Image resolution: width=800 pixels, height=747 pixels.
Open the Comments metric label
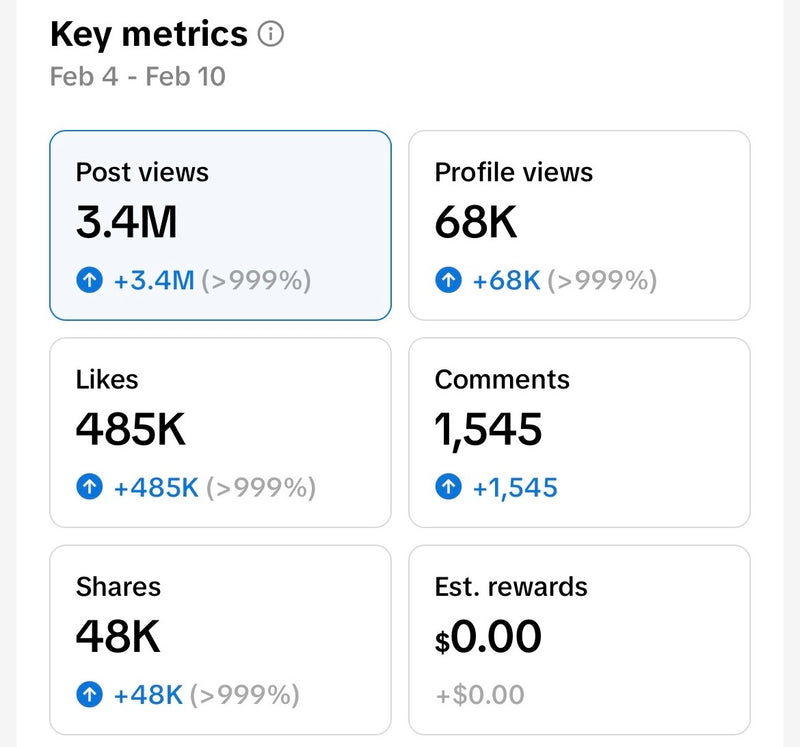point(502,379)
